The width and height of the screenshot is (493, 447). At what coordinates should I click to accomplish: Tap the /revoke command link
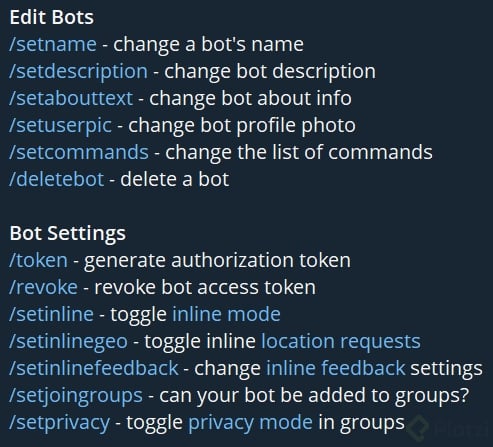43,287
